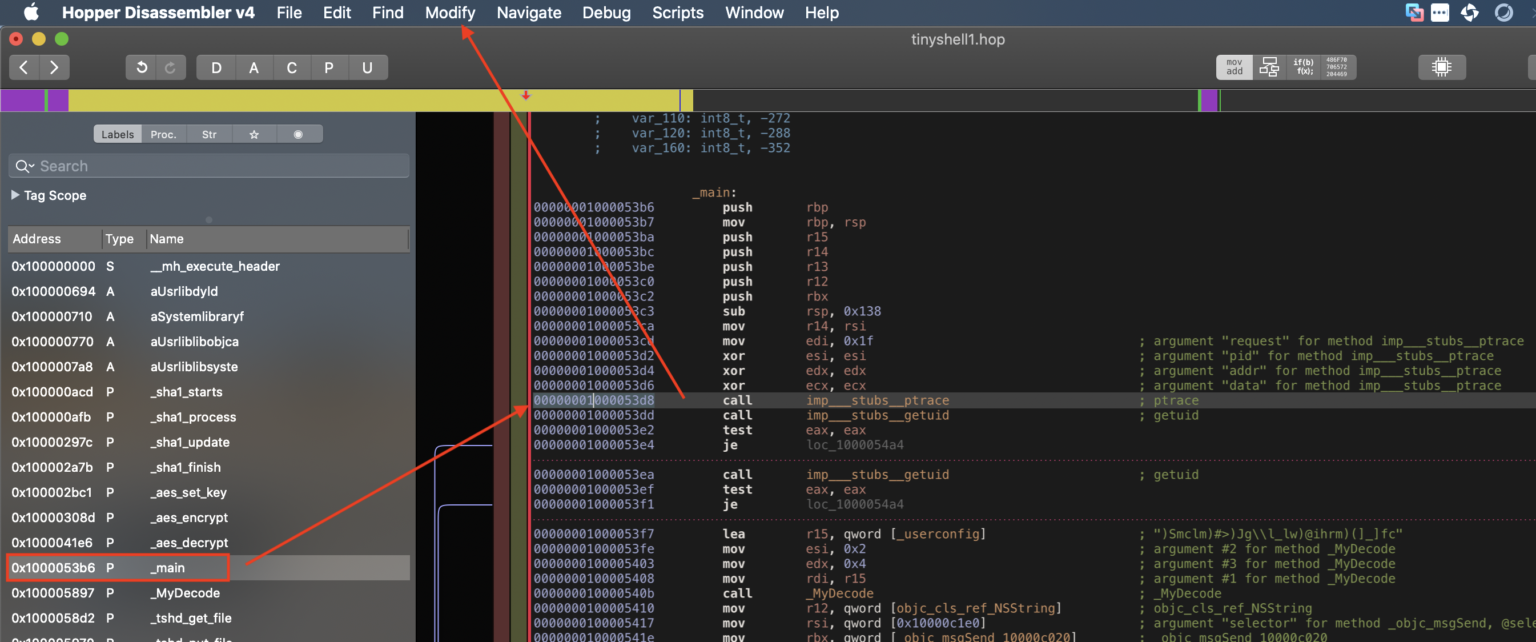Click the VMware-style overlapping squares menu bar icon

pyautogui.click(x=1414, y=12)
